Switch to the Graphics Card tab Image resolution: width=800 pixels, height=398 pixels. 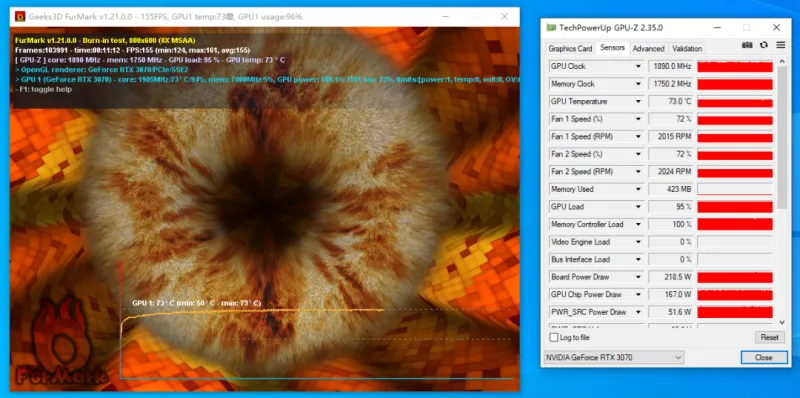click(x=570, y=48)
